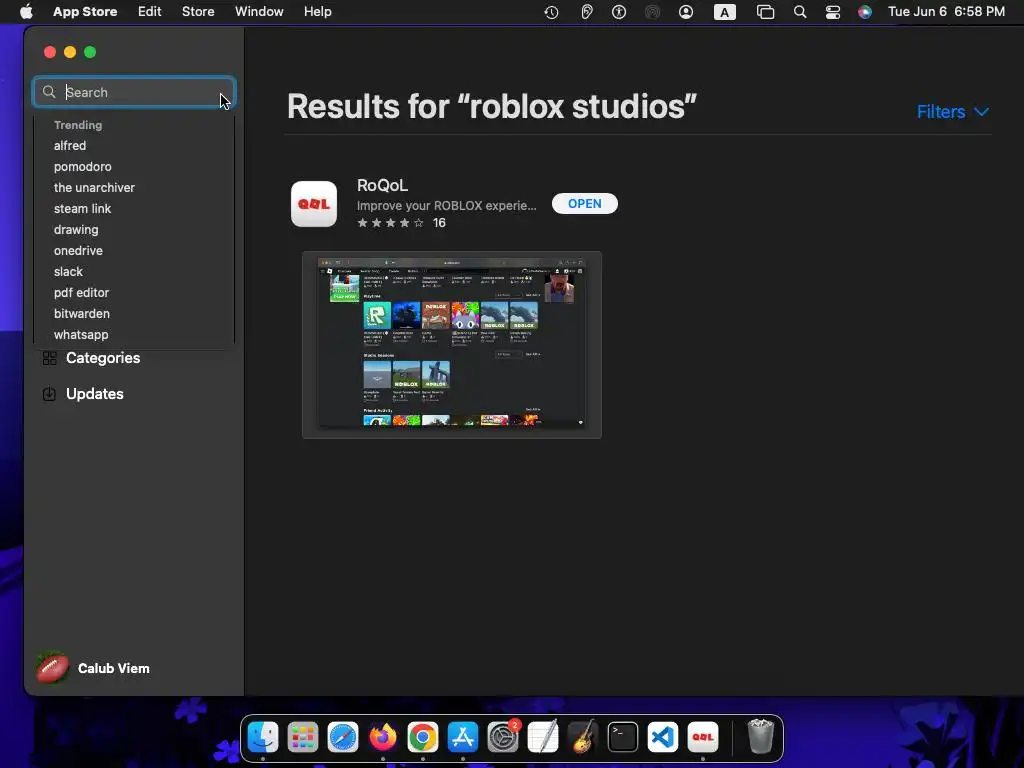Open Google Chrome from the Dock
Screen dimensions: 1024x768
423,737
